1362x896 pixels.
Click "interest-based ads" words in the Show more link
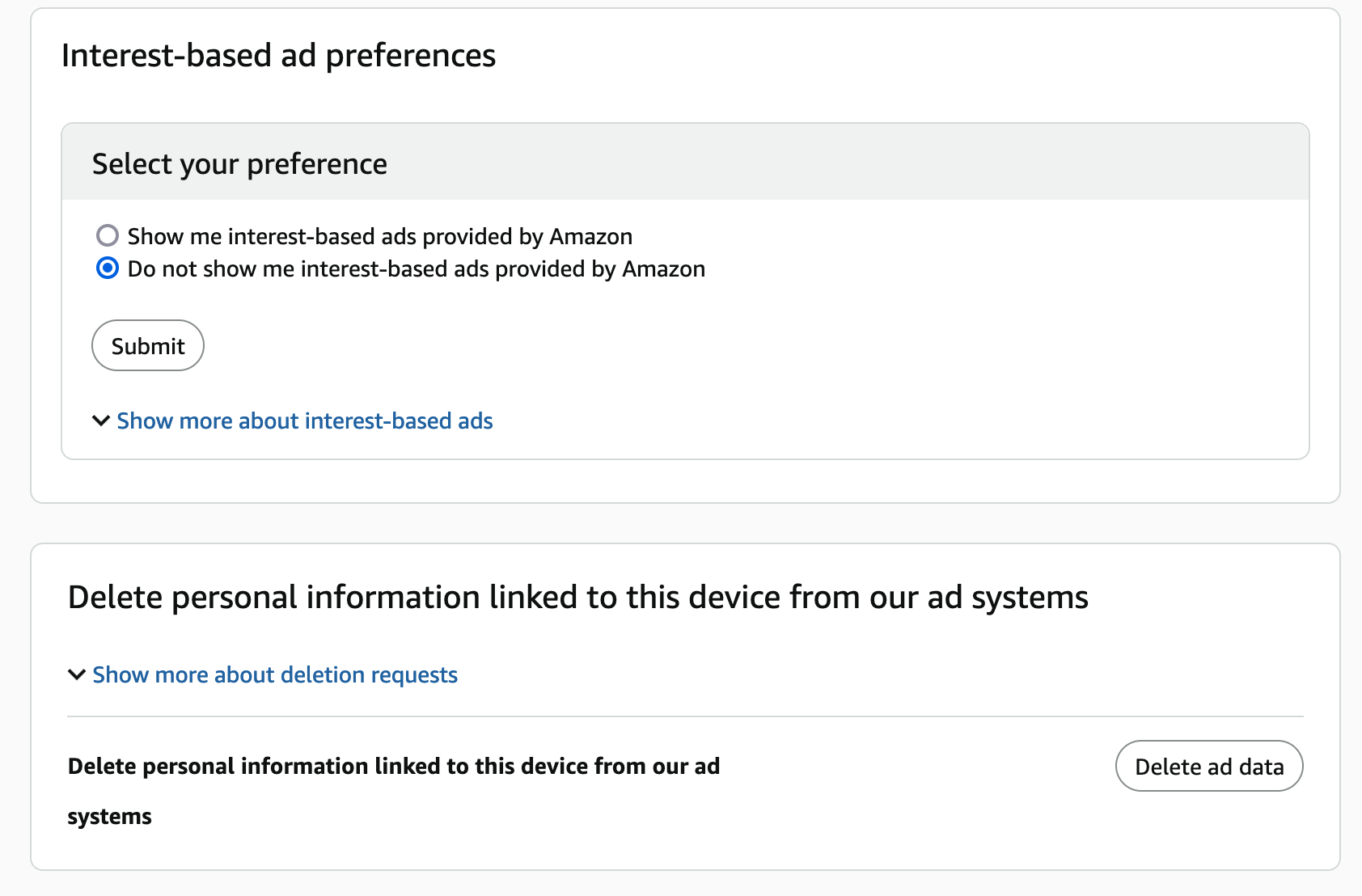point(398,421)
